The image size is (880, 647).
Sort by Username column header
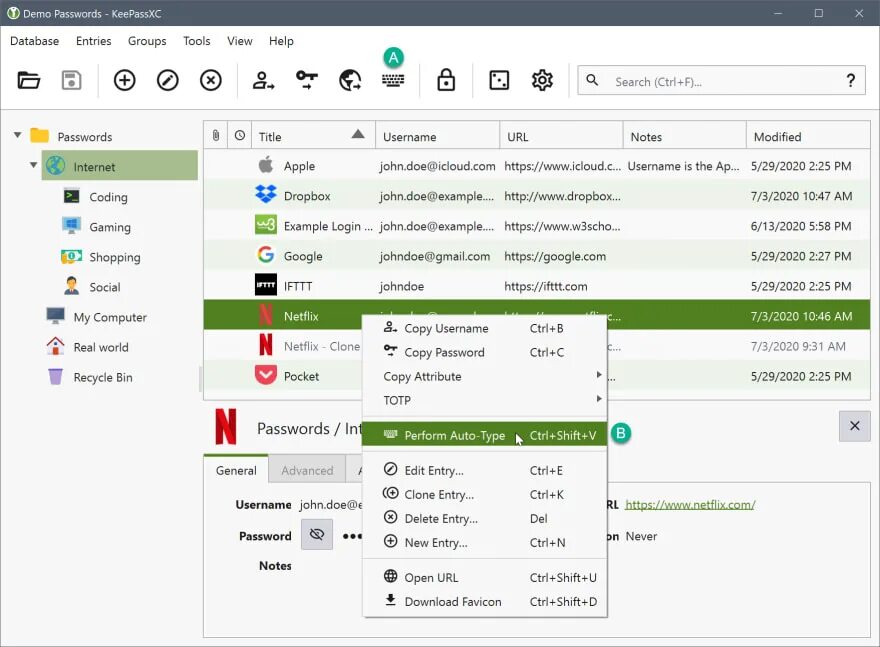(437, 136)
